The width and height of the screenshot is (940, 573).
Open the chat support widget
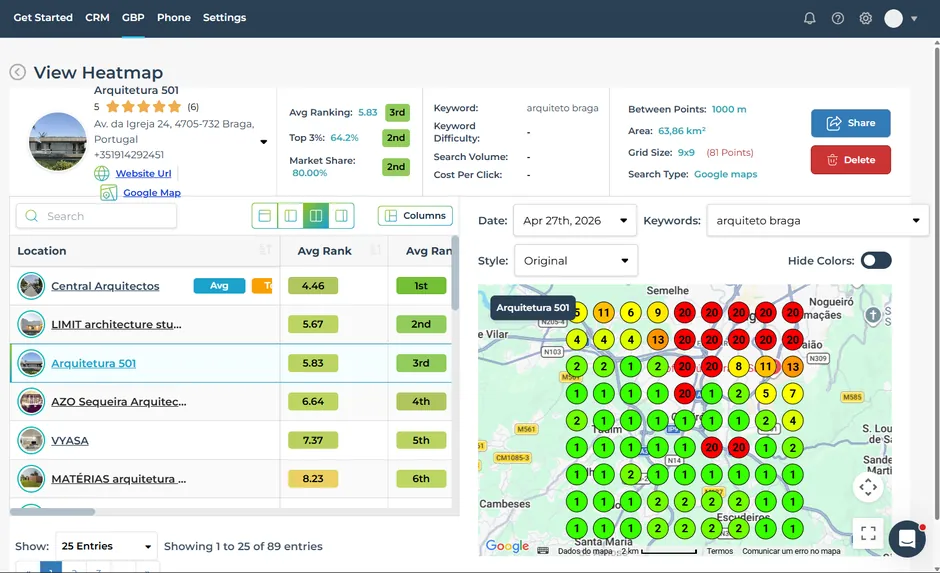(907, 539)
